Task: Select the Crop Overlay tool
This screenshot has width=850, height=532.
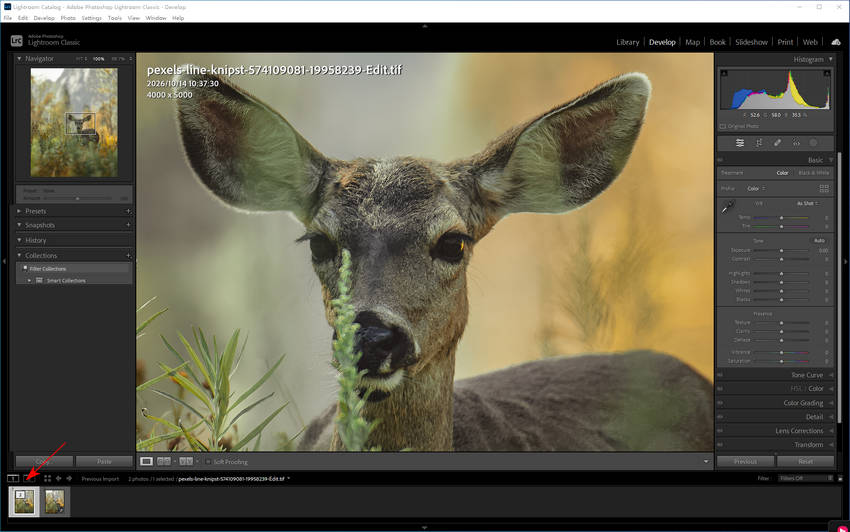Action: pyautogui.click(x=759, y=143)
